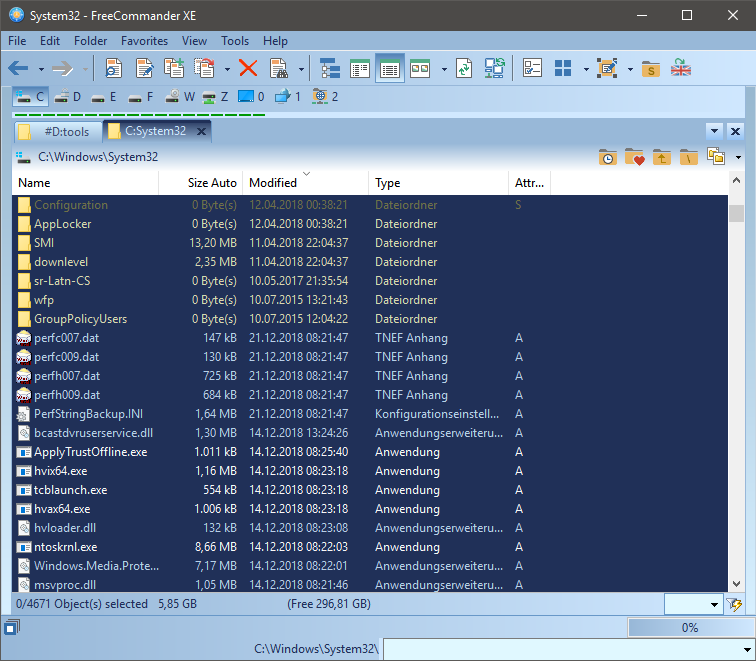Click the quick filter lightning icon
Viewport: 756px width, 661px height.
(734, 604)
